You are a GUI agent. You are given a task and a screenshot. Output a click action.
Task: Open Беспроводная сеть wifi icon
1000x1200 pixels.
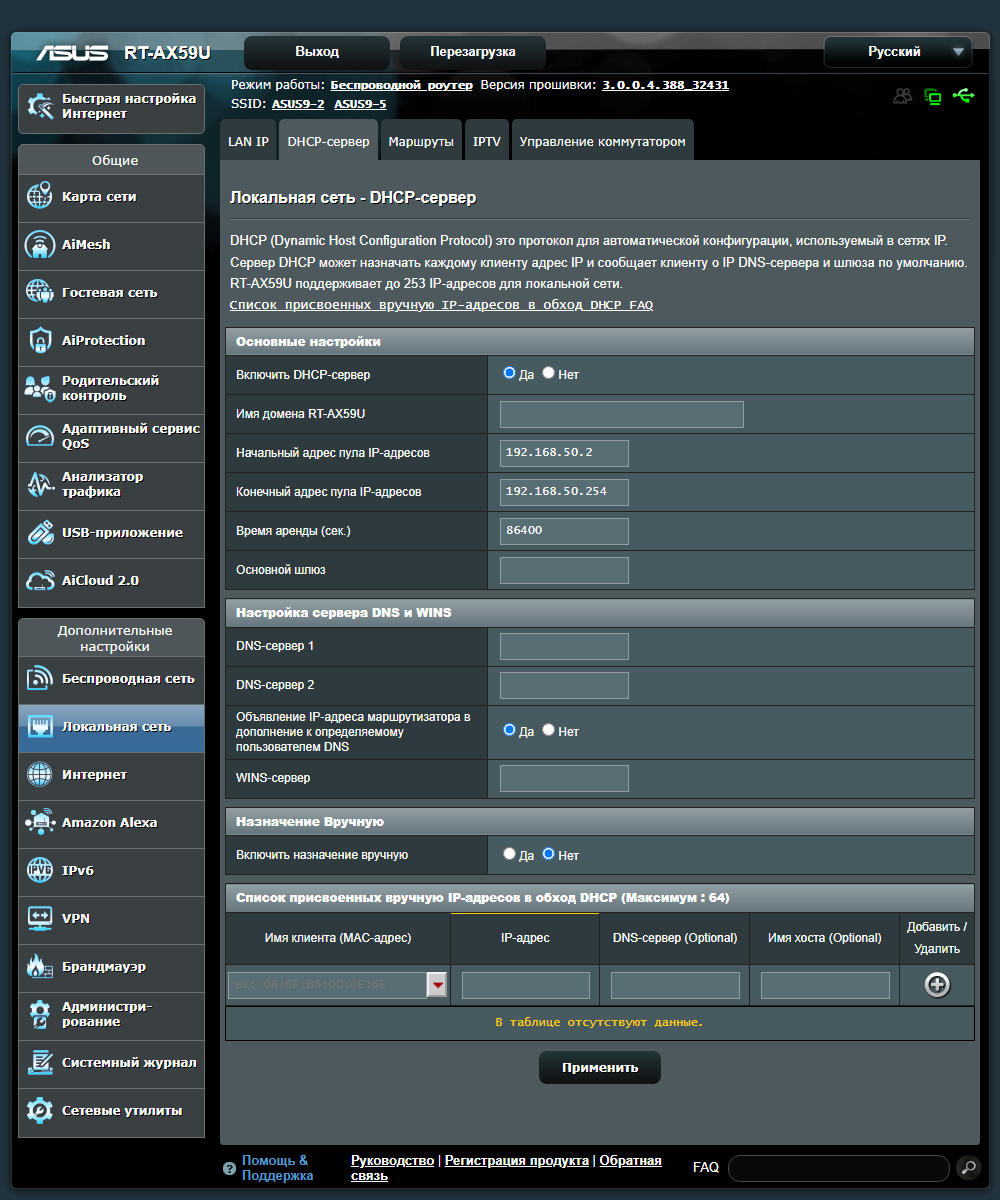pos(40,678)
